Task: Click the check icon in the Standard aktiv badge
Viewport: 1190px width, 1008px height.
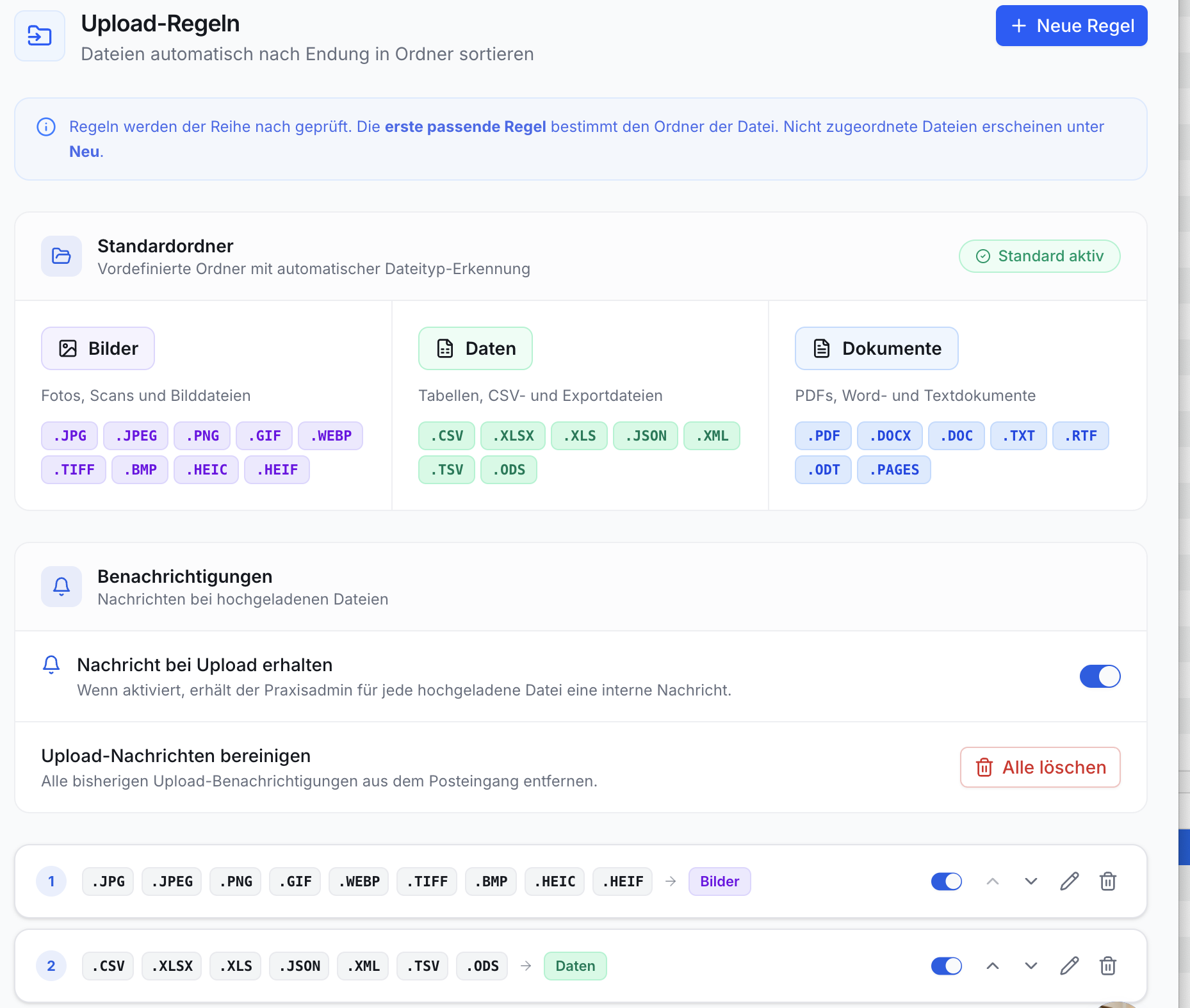Action: (x=983, y=256)
